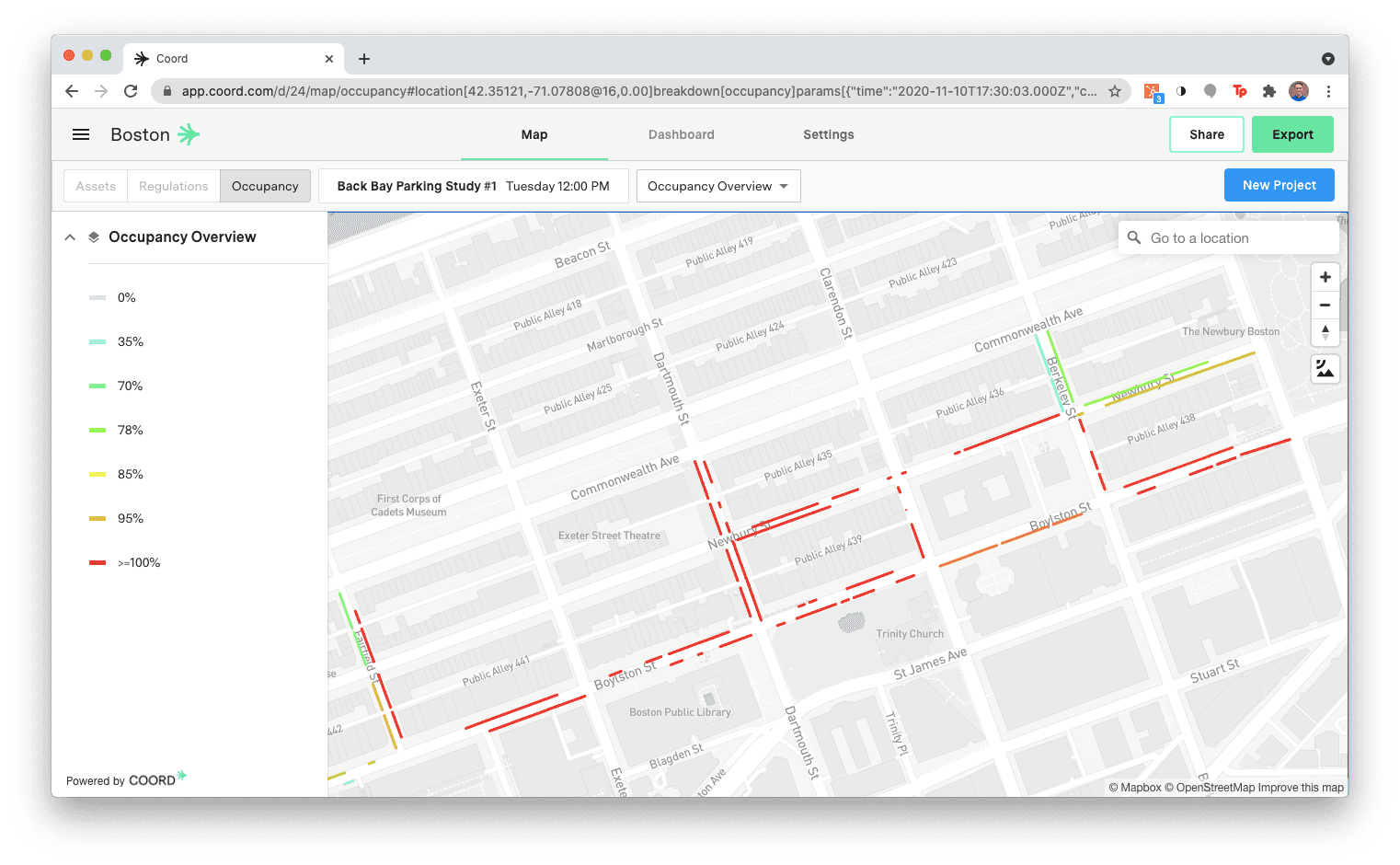This screenshot has height=865, width=1400.
Task: Create a New Project
Action: coord(1280,185)
